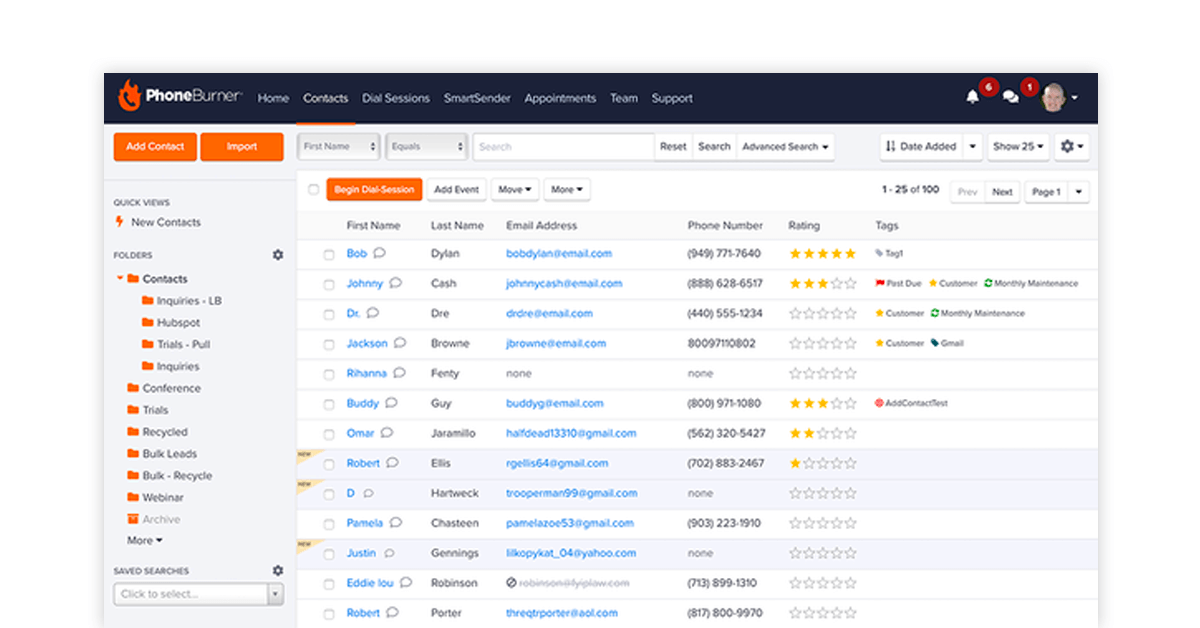This screenshot has height=628, width=1200.
Task: Click the Reset button
Action: [673, 146]
